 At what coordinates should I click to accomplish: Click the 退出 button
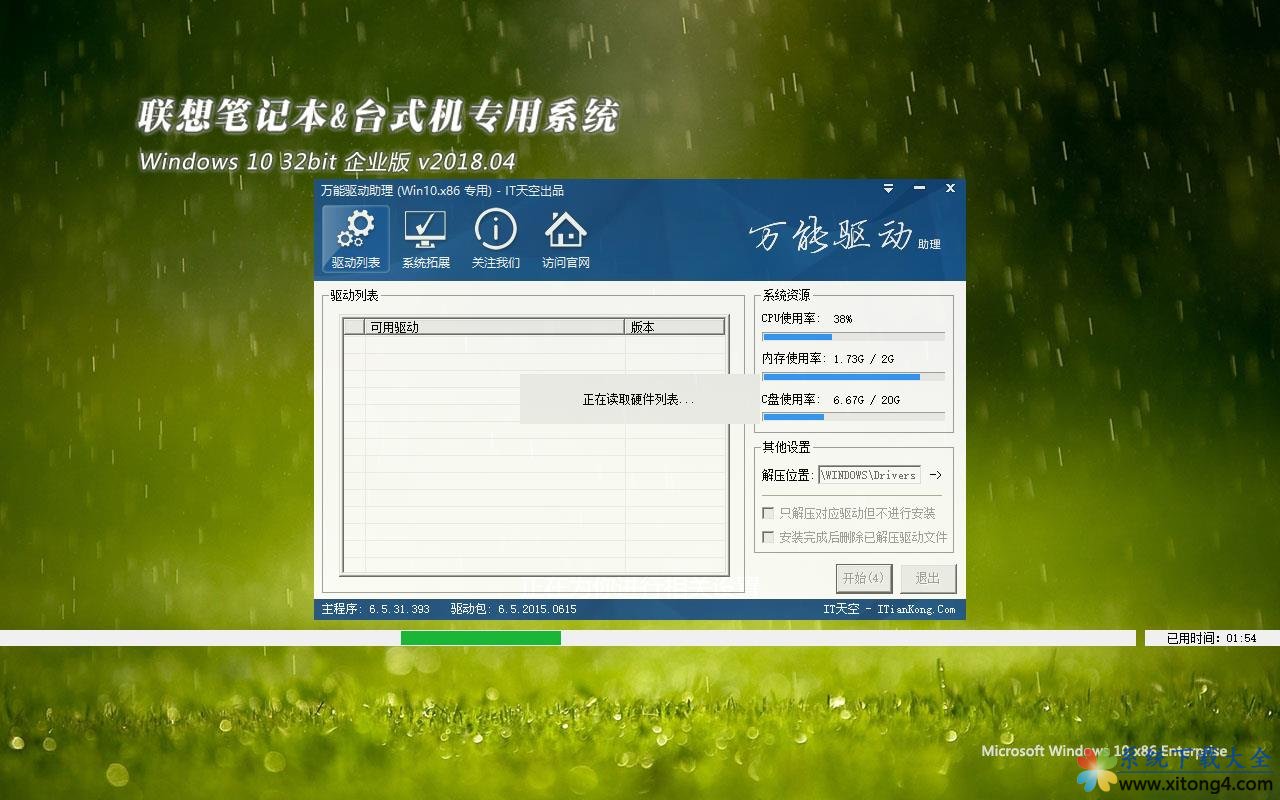[x=928, y=578]
